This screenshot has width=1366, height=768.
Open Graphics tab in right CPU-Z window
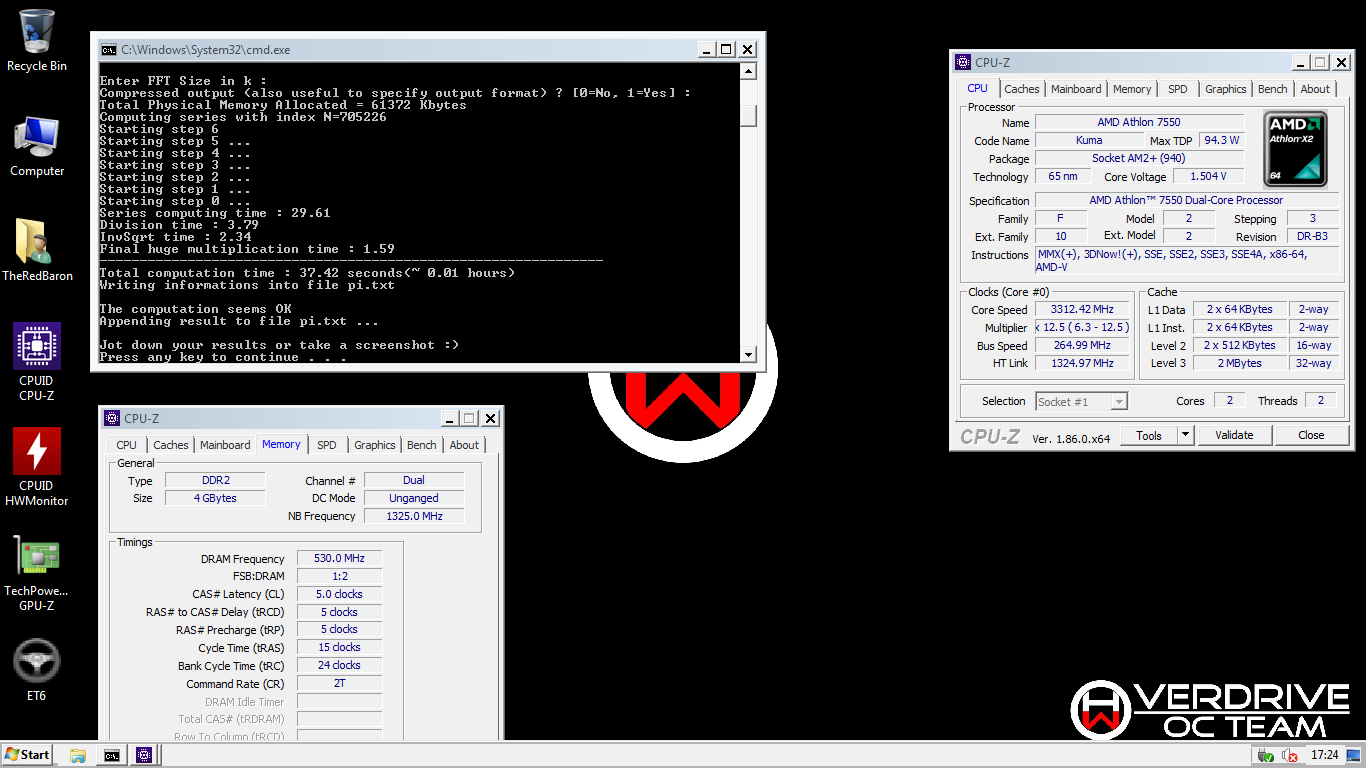1226,89
